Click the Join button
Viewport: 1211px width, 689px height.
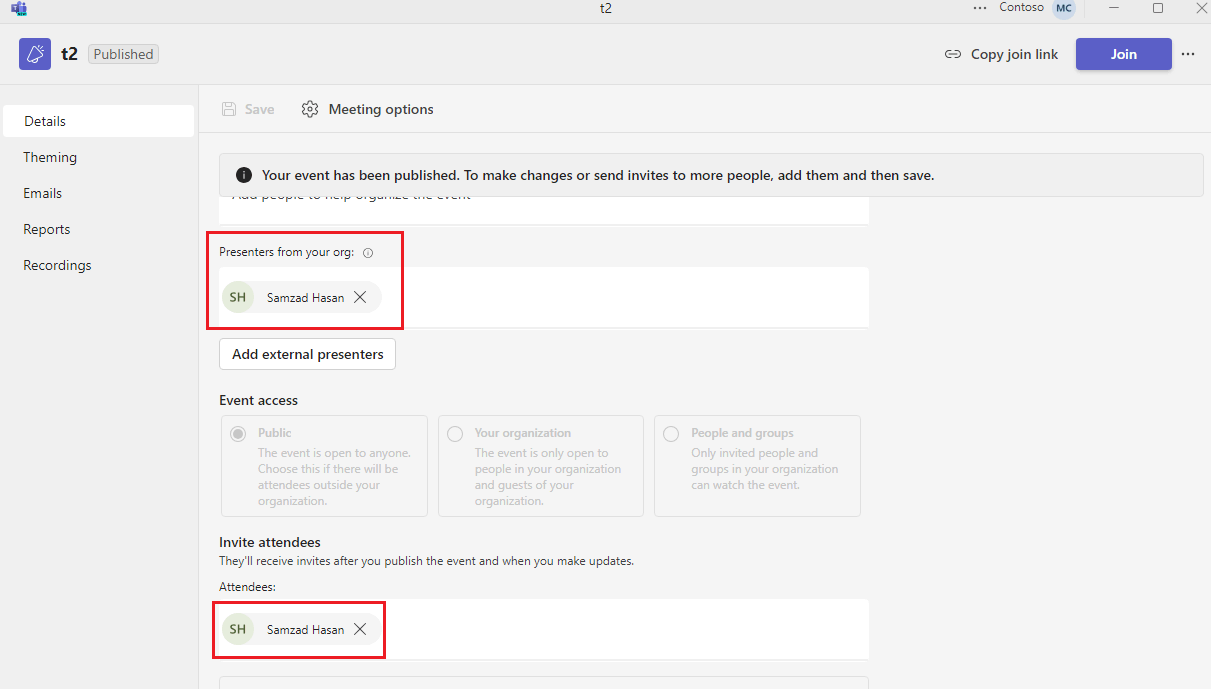click(x=1123, y=54)
